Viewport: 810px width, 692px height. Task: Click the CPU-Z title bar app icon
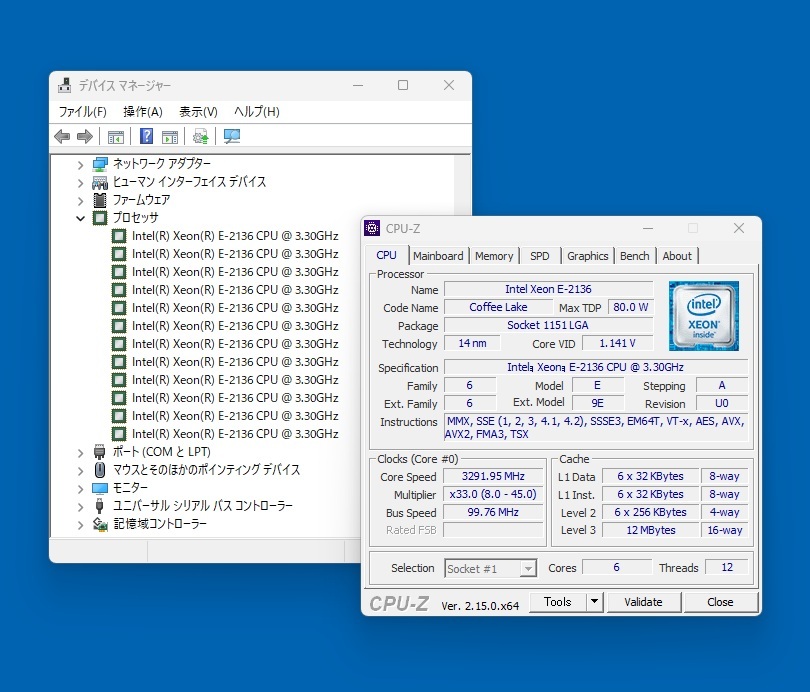372,228
